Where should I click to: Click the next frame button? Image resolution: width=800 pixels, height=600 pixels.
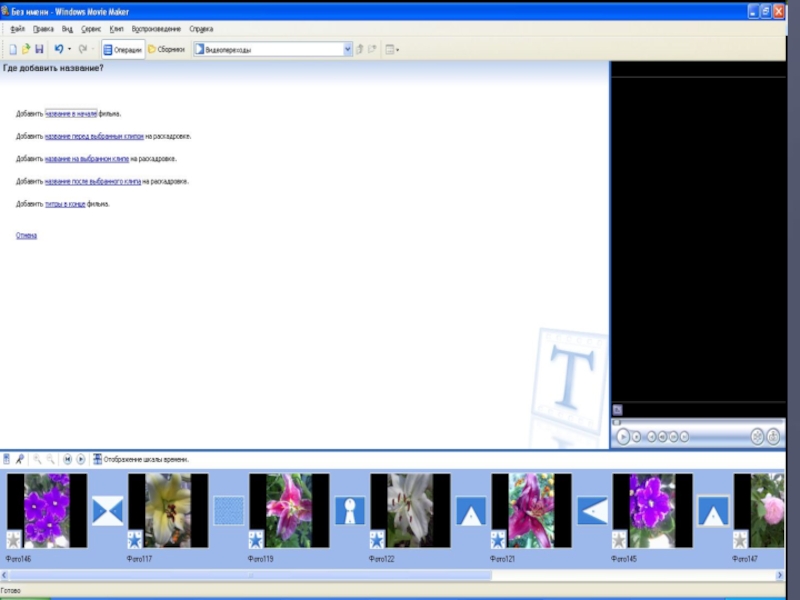tap(673, 437)
